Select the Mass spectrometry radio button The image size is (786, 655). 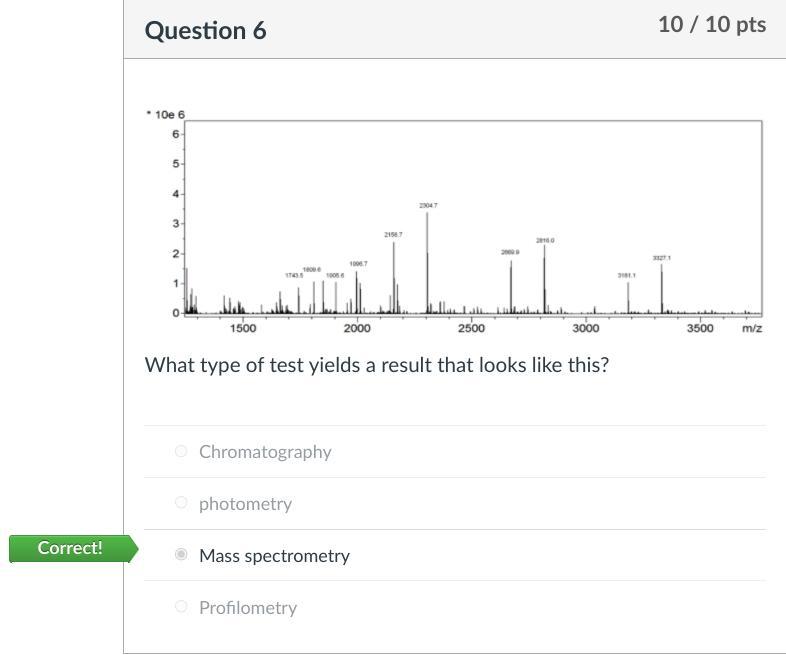pos(181,554)
